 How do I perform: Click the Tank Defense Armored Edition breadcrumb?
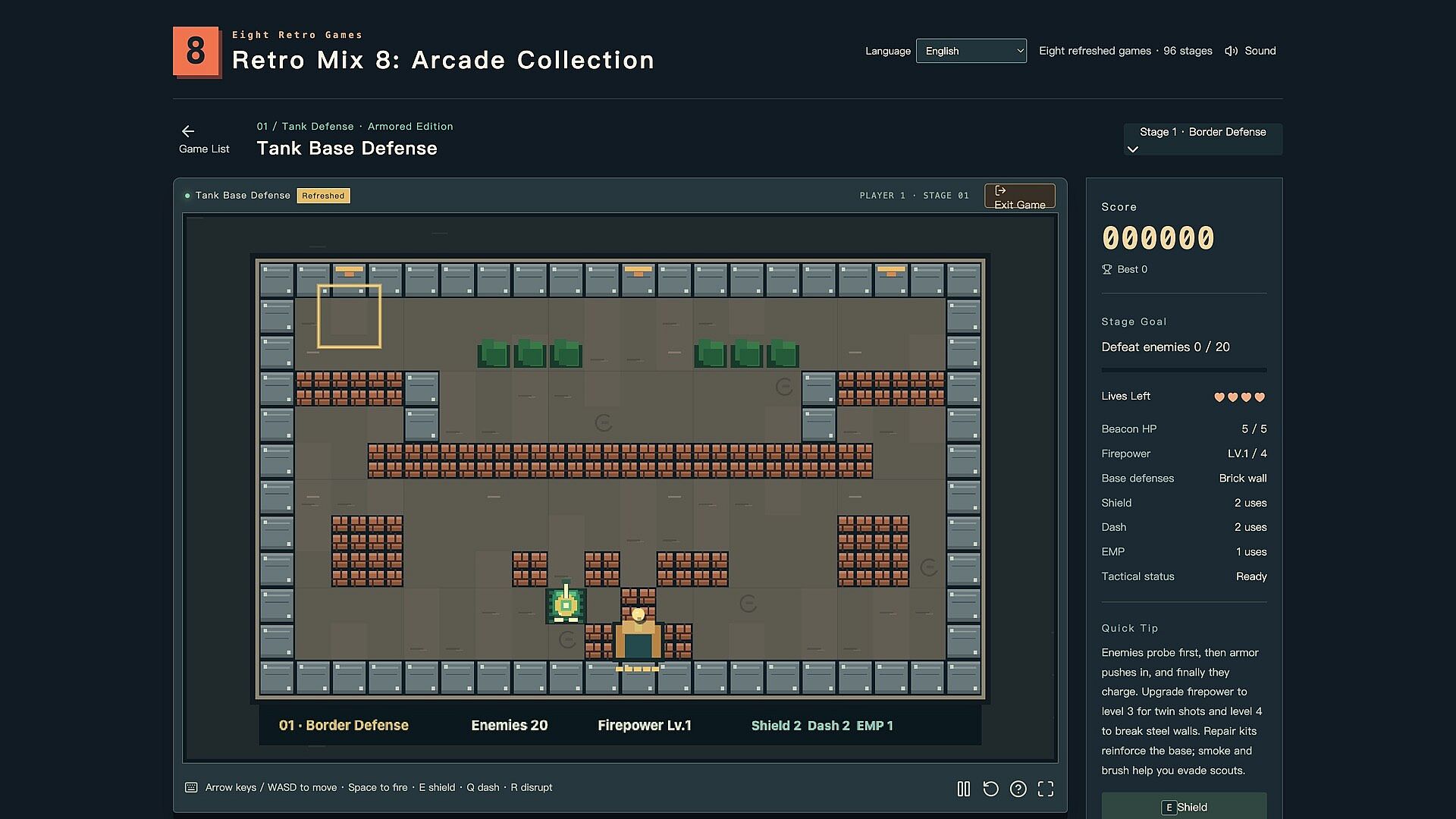(x=355, y=127)
